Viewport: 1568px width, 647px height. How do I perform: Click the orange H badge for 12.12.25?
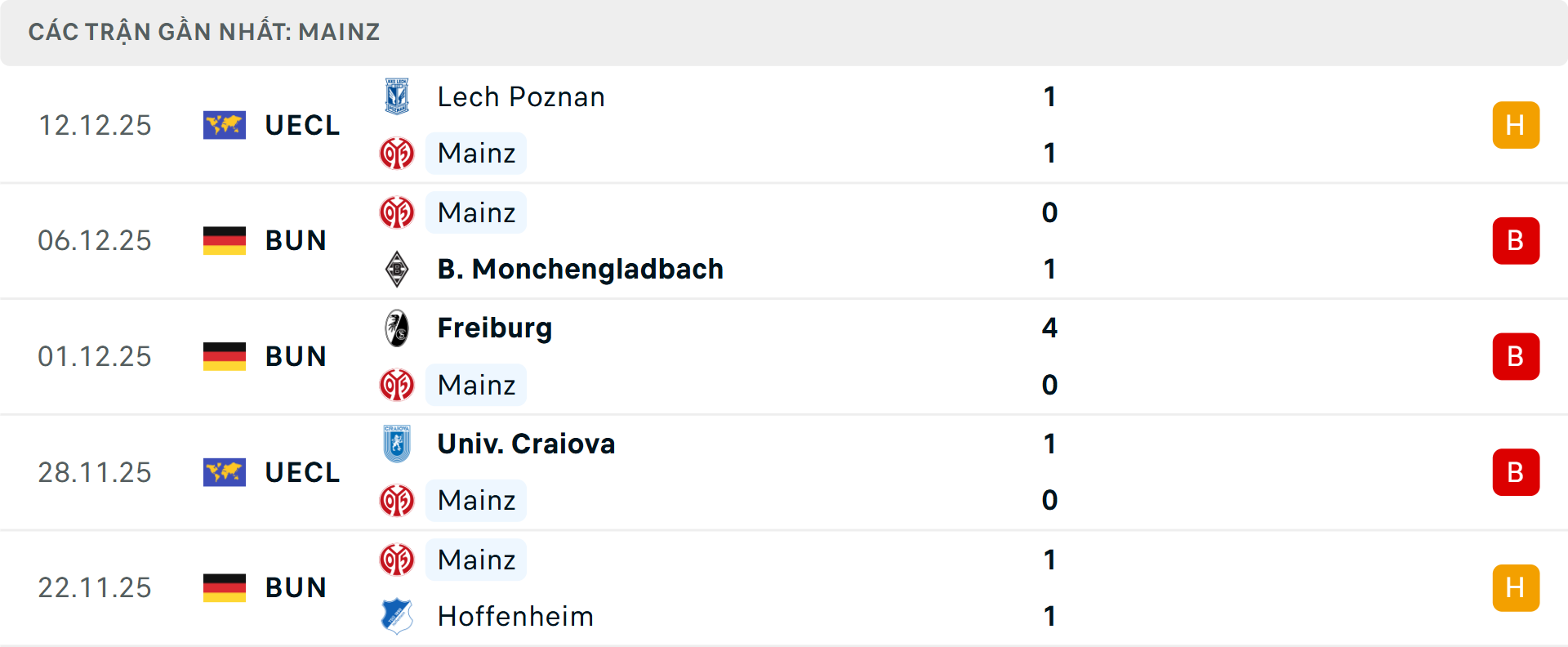click(1516, 125)
